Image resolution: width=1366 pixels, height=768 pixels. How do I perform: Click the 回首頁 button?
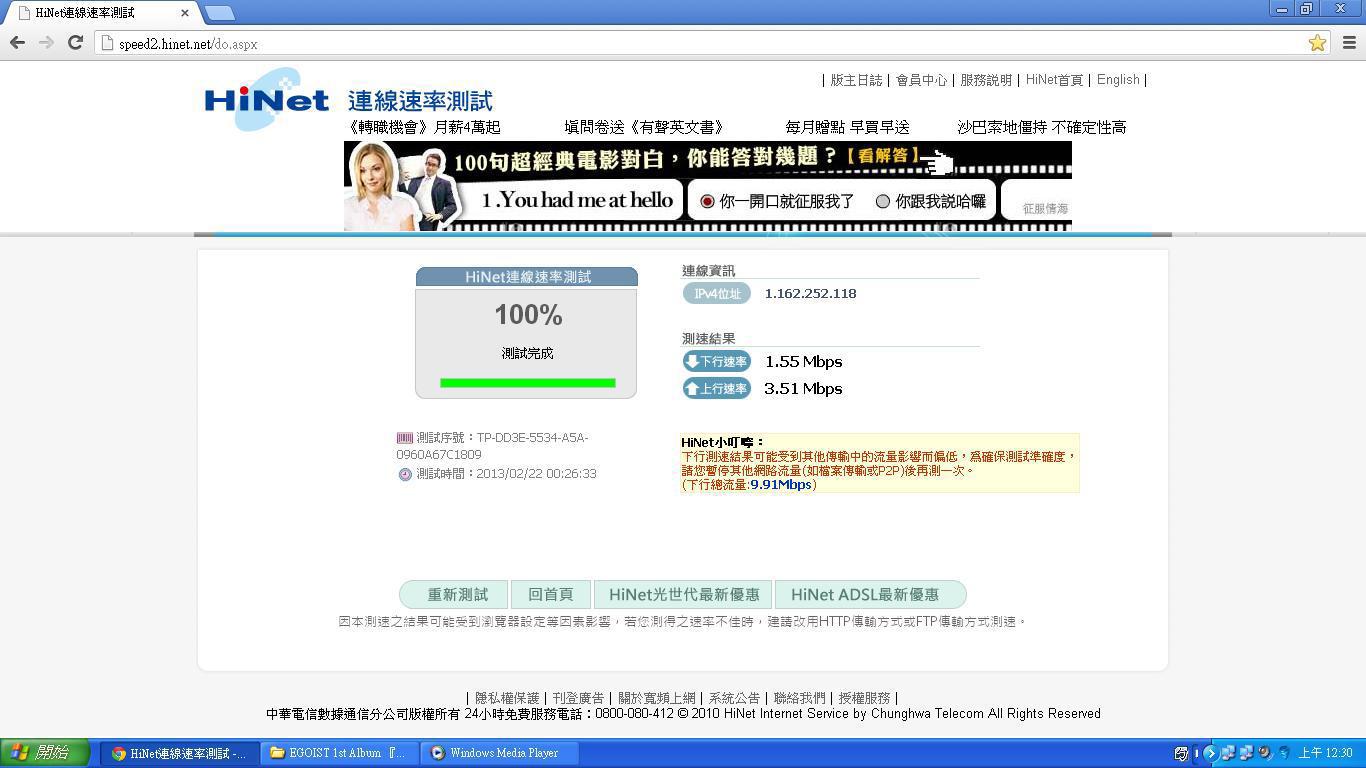coord(550,595)
